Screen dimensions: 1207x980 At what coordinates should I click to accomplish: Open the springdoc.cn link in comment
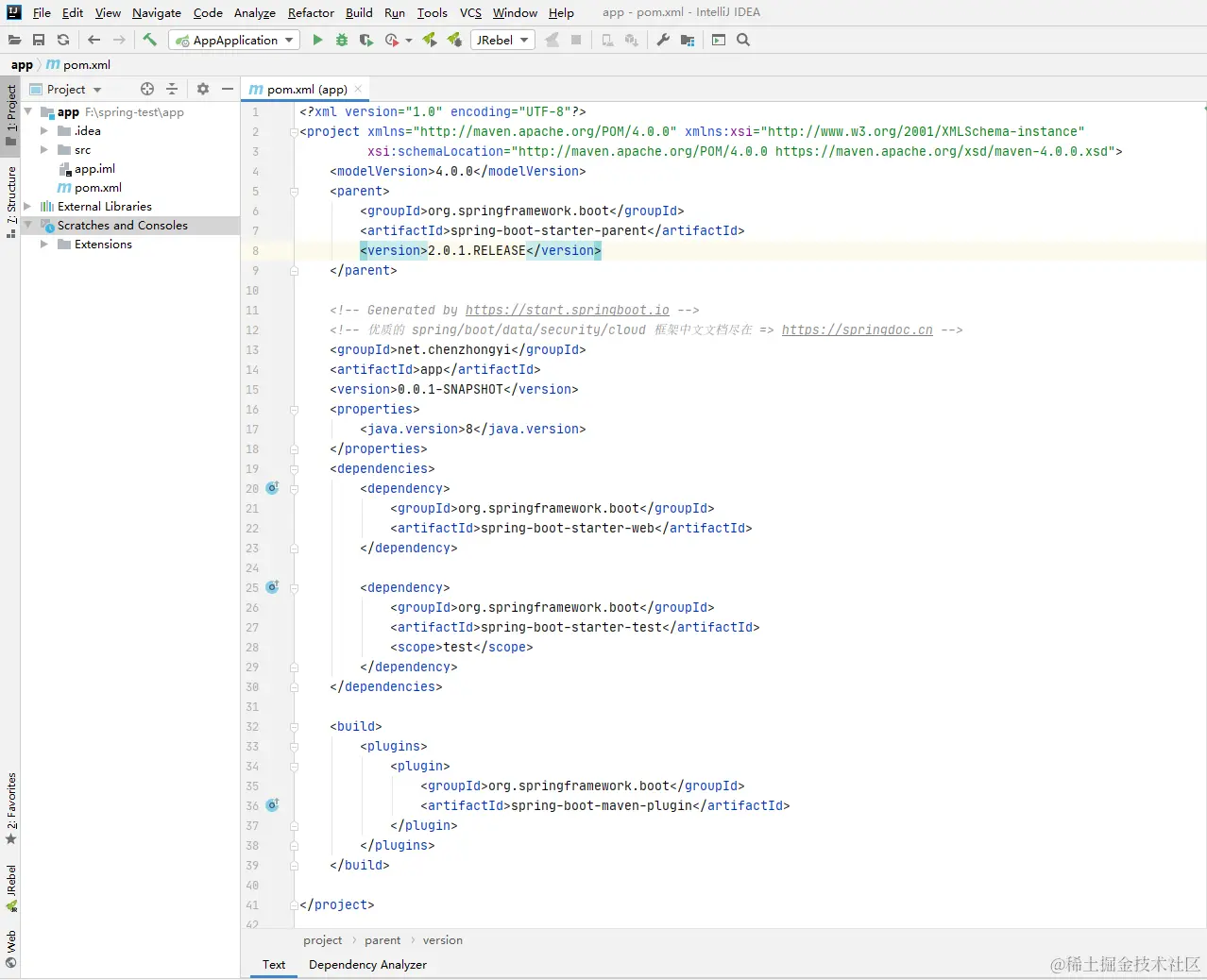coord(857,329)
